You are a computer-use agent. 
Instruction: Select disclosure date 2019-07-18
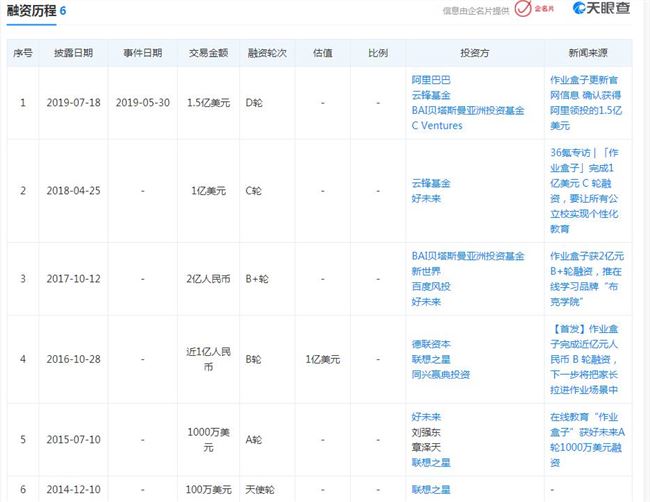point(73,102)
